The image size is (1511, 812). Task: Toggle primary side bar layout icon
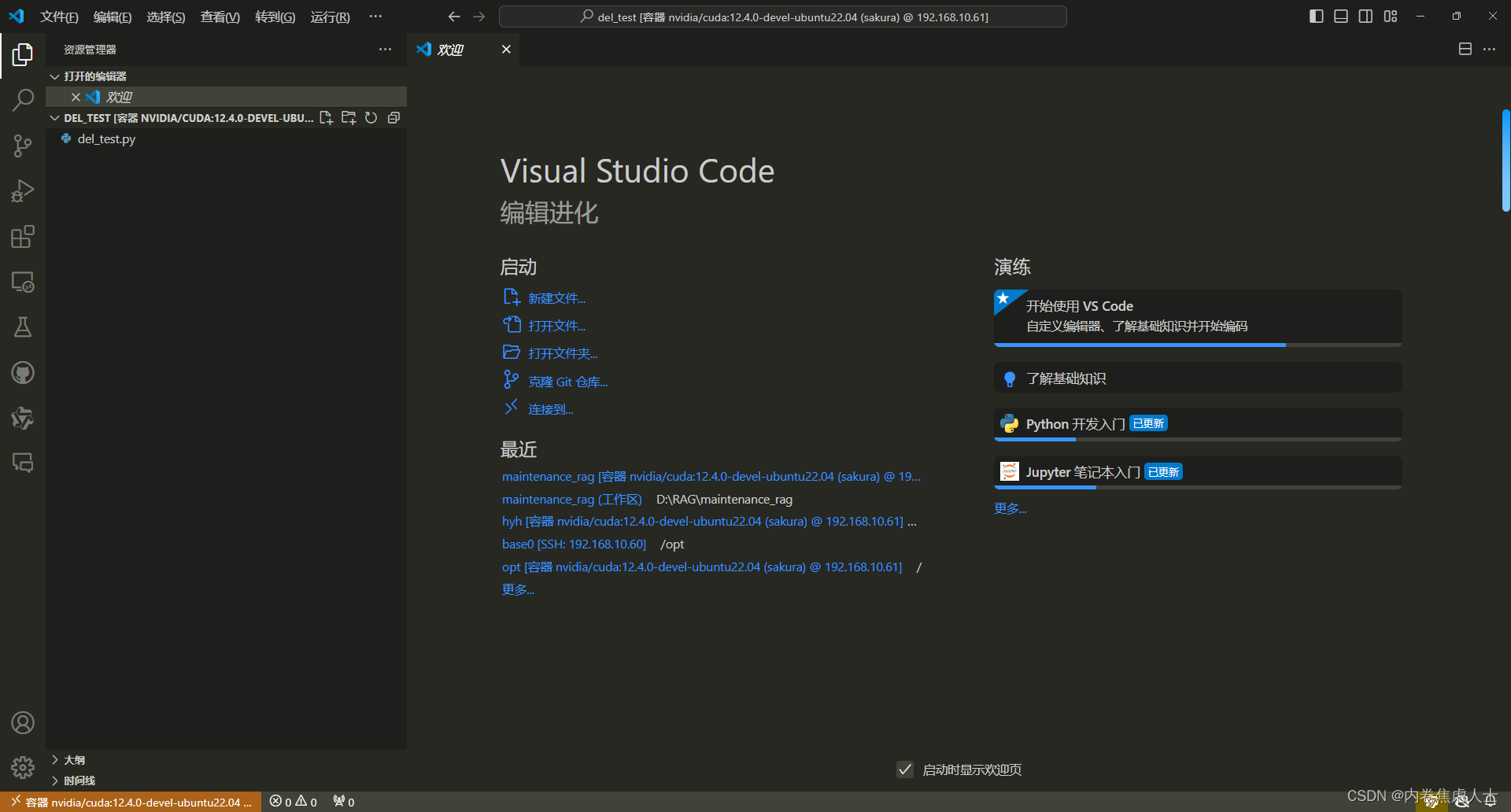click(x=1316, y=17)
